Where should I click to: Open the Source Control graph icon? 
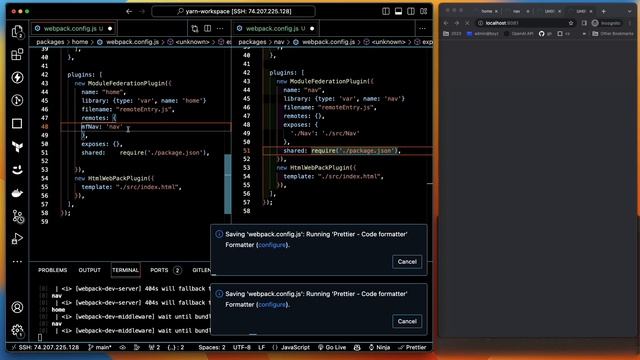pos(17,100)
